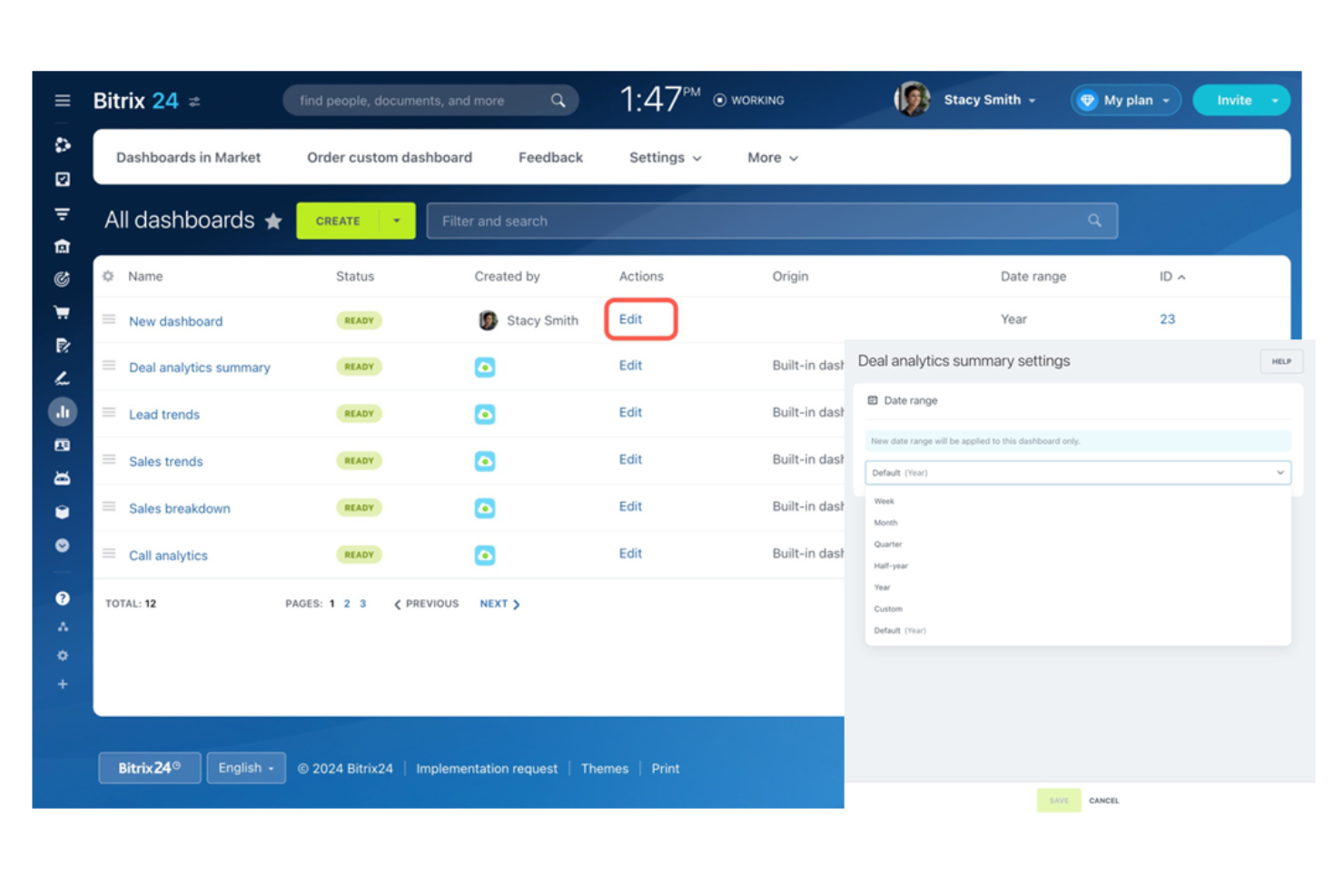
Task: Open the More menu
Action: tap(770, 157)
